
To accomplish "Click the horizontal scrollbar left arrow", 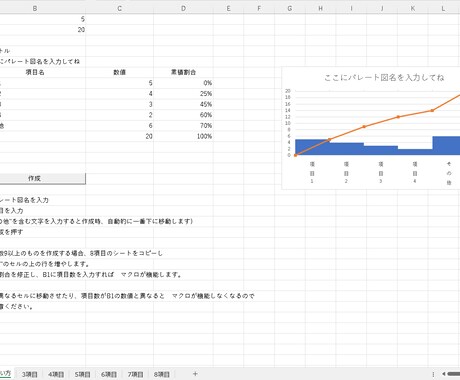I will coord(444,374).
